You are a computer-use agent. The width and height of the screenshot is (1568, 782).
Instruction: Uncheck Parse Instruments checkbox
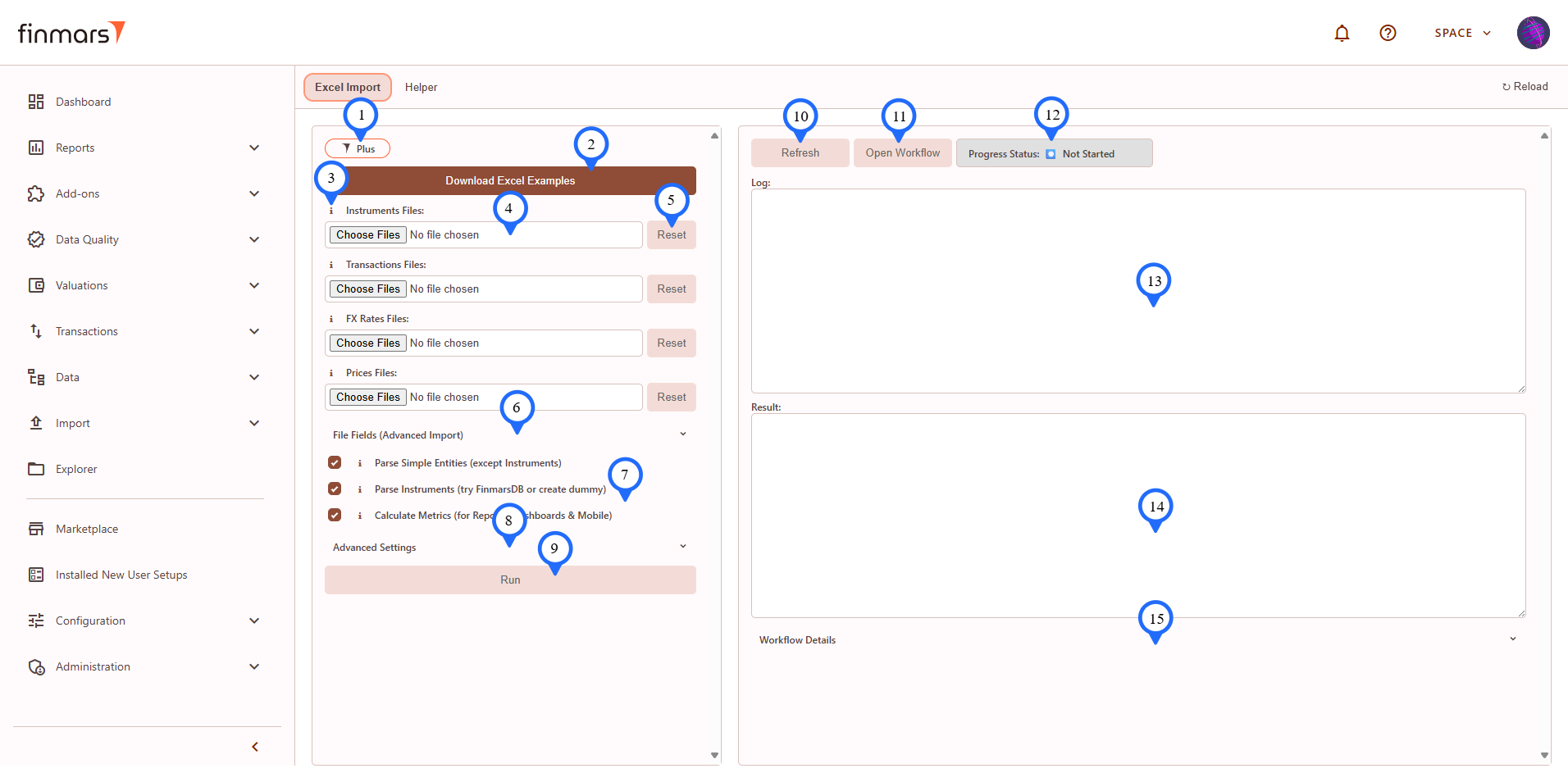[335, 489]
